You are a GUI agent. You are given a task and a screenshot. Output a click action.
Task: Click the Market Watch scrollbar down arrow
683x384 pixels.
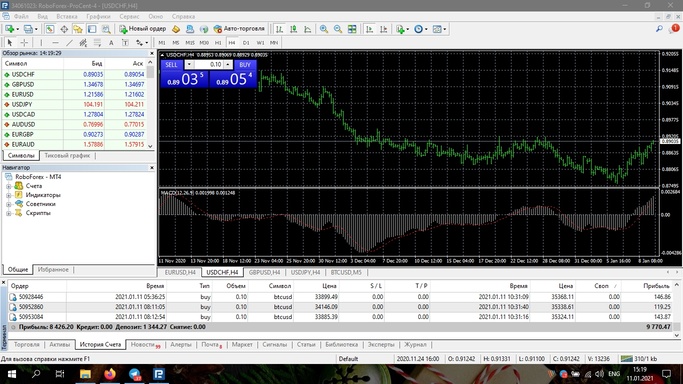click(x=150, y=146)
